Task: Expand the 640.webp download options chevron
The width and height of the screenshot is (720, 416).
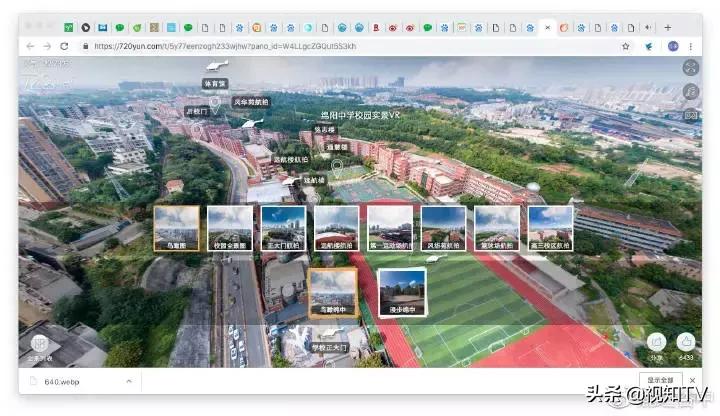Action: coord(128,380)
